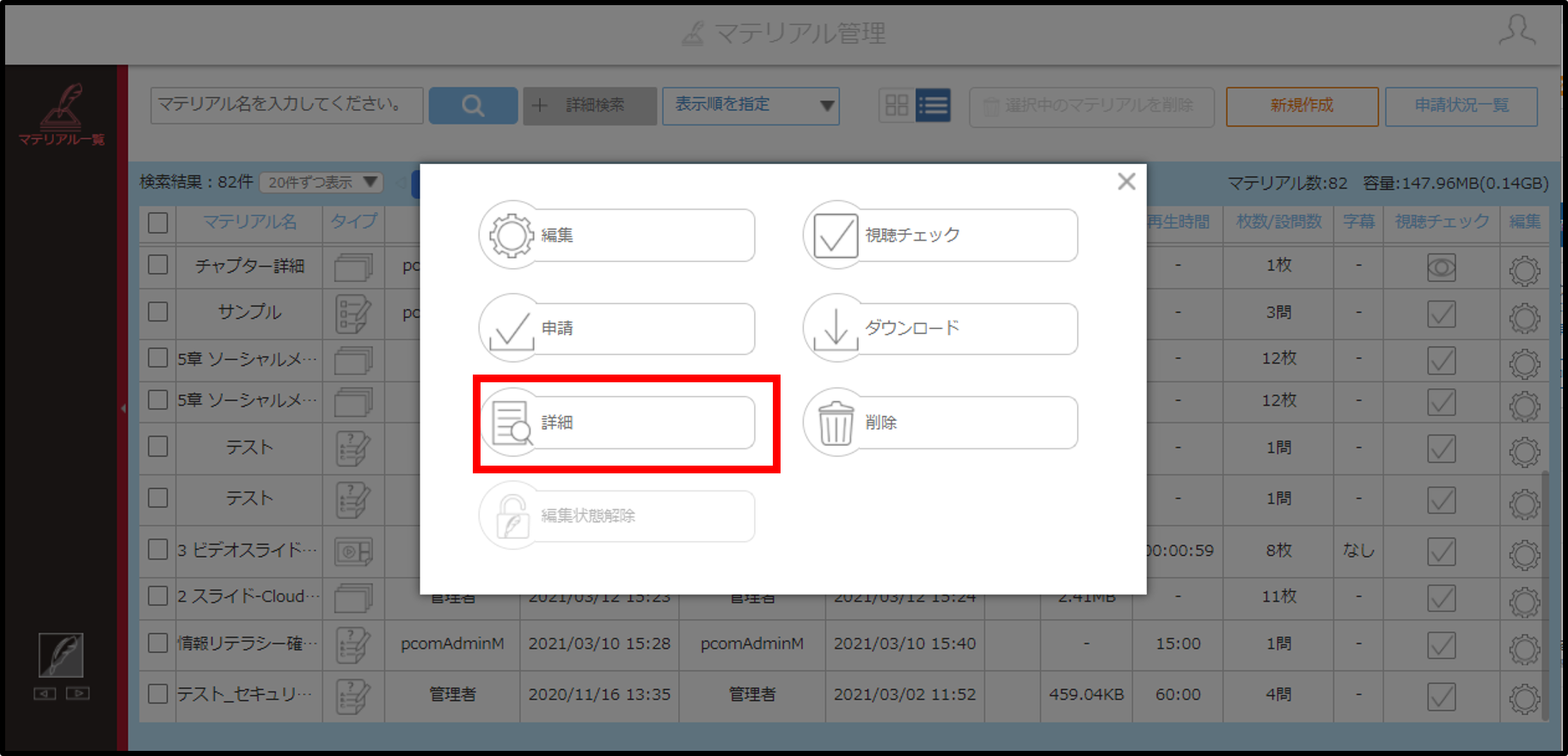Click 視聴チェック checkmark in 情報リテラシー確 row
This screenshot has width=1568, height=756.
click(1442, 645)
